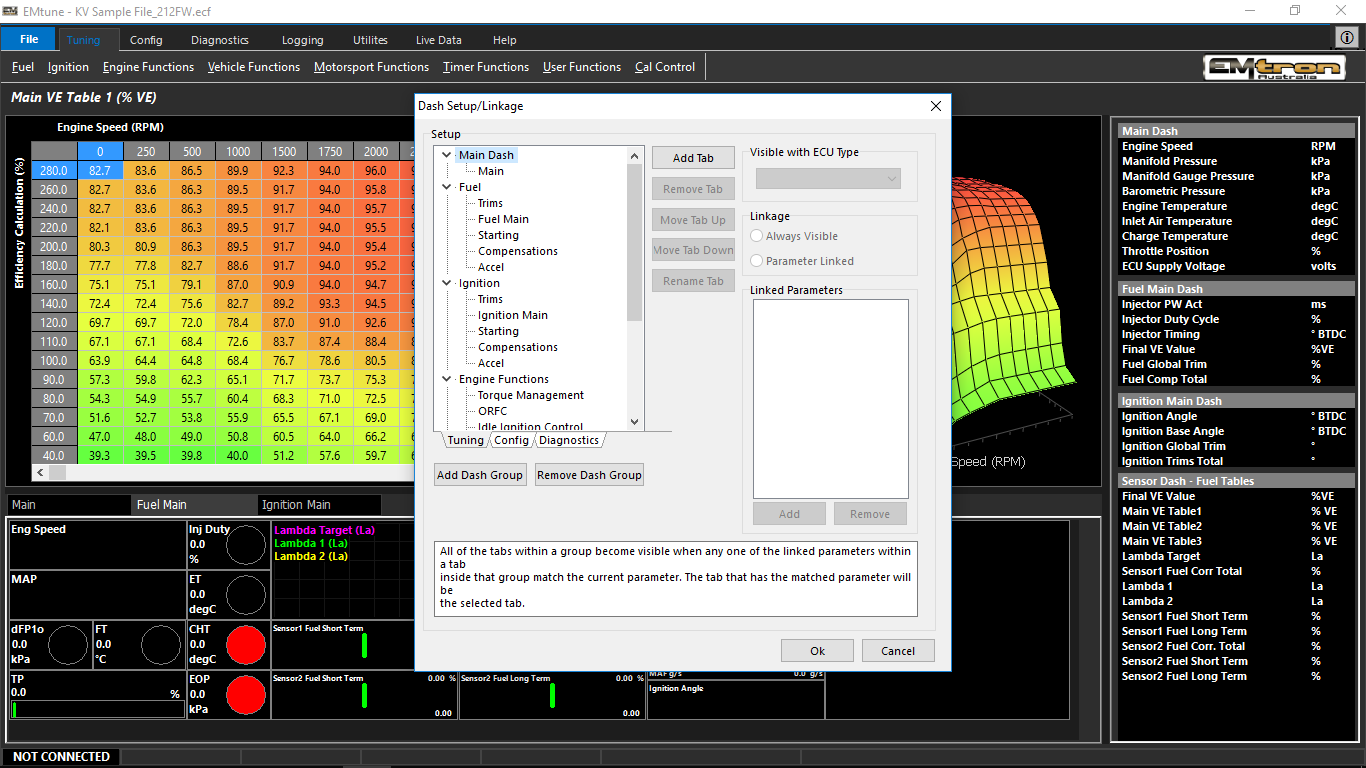
Task: Click the VE table cell showing 47.0
Action: (x=100, y=437)
